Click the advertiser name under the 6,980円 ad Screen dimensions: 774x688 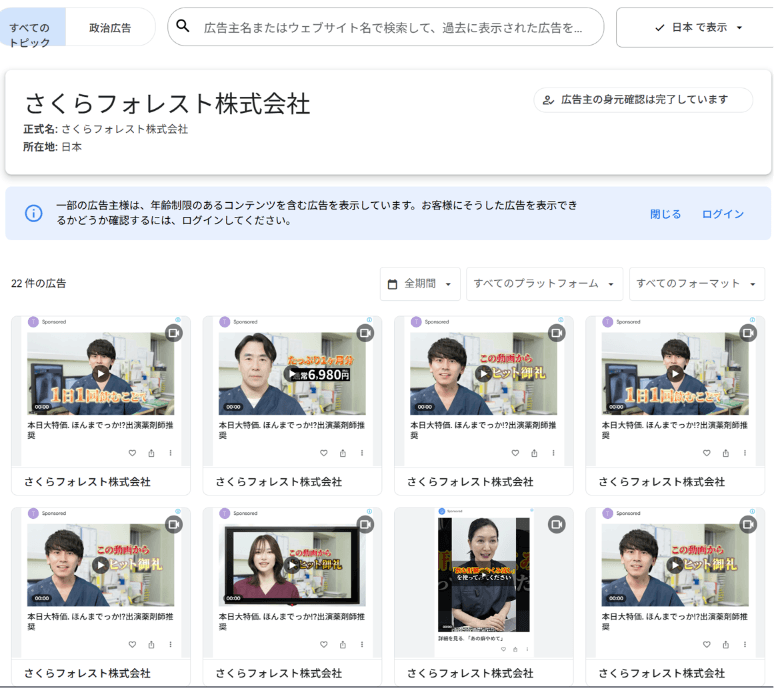[x=279, y=482]
